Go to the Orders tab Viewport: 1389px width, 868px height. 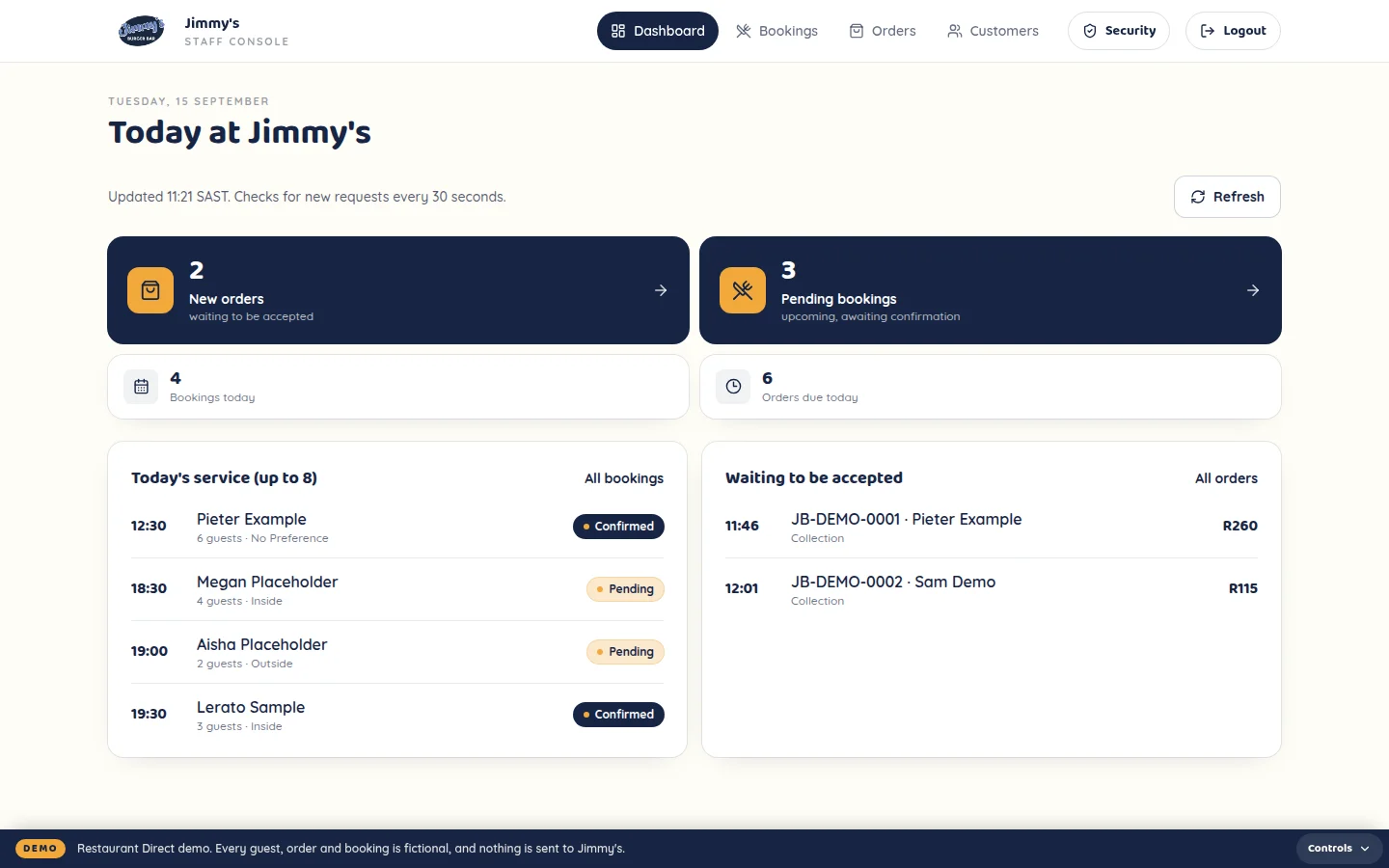point(883,31)
